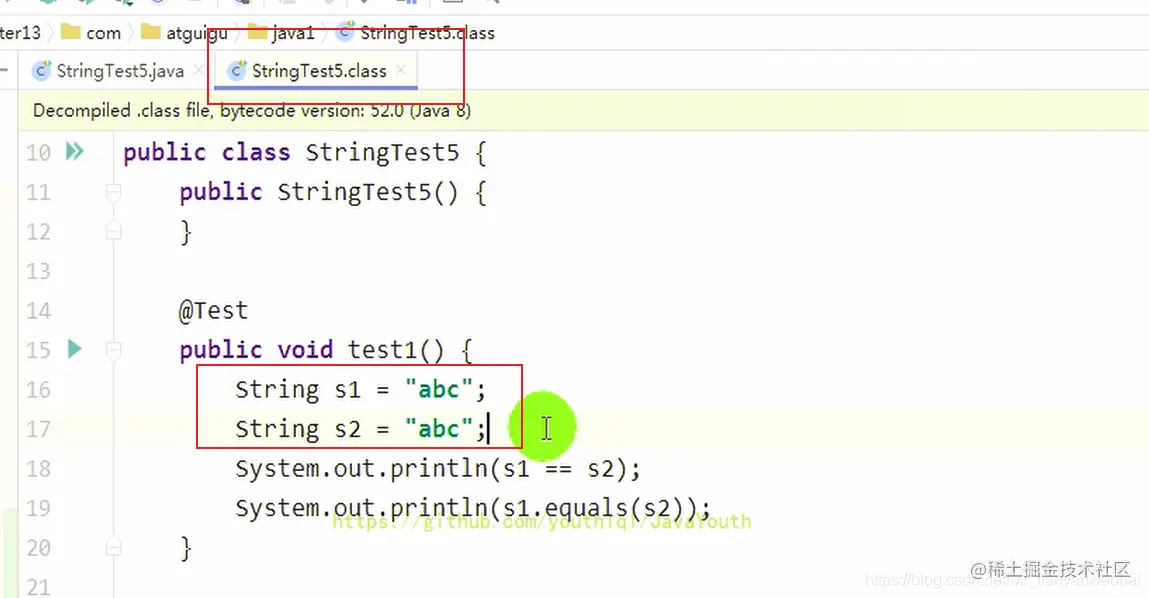This screenshot has height=598, width=1149.
Task: Click the "abc" literal assigned to s2
Action: [x=438, y=429]
